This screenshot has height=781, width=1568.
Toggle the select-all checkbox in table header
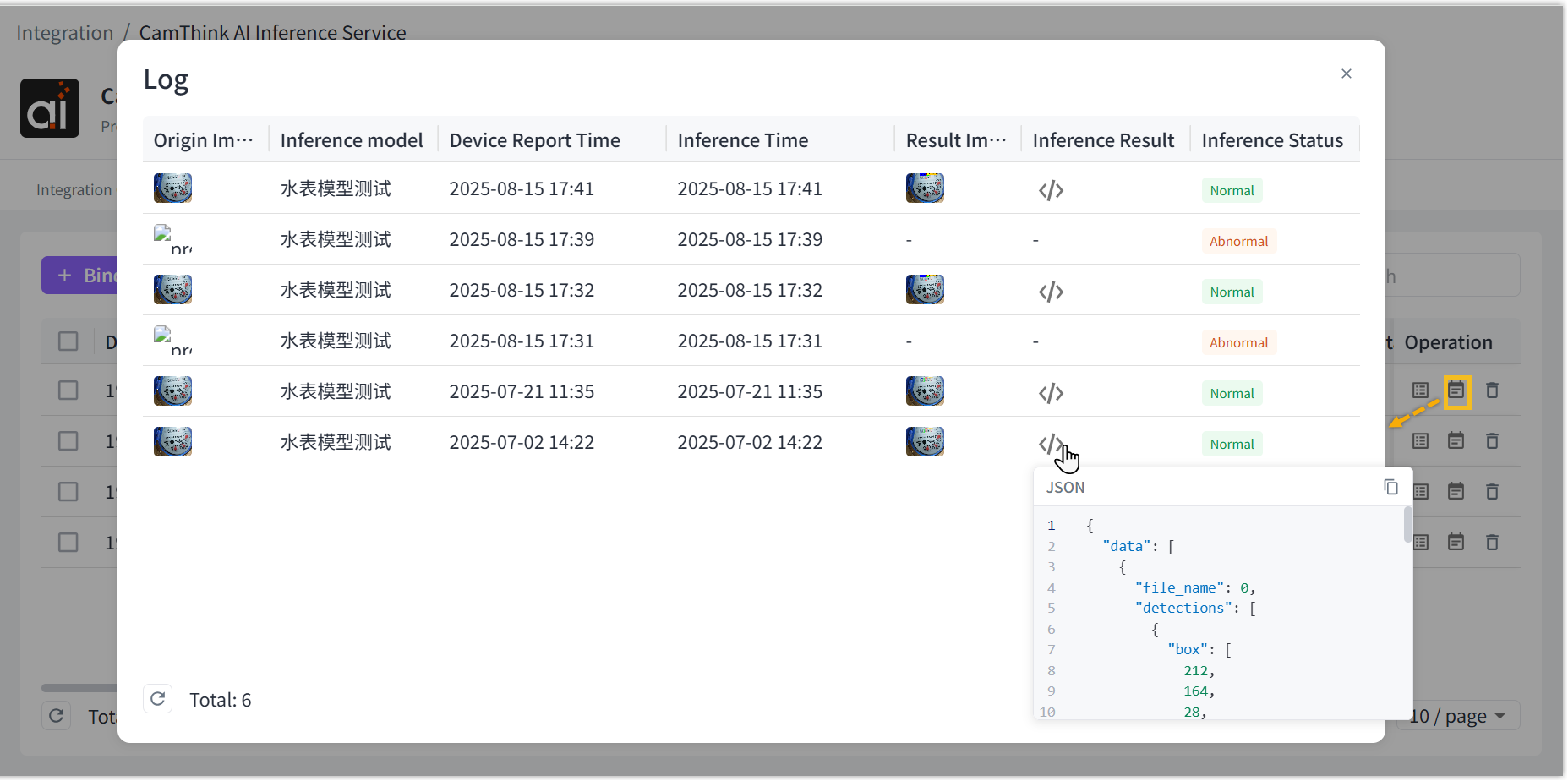click(x=68, y=341)
